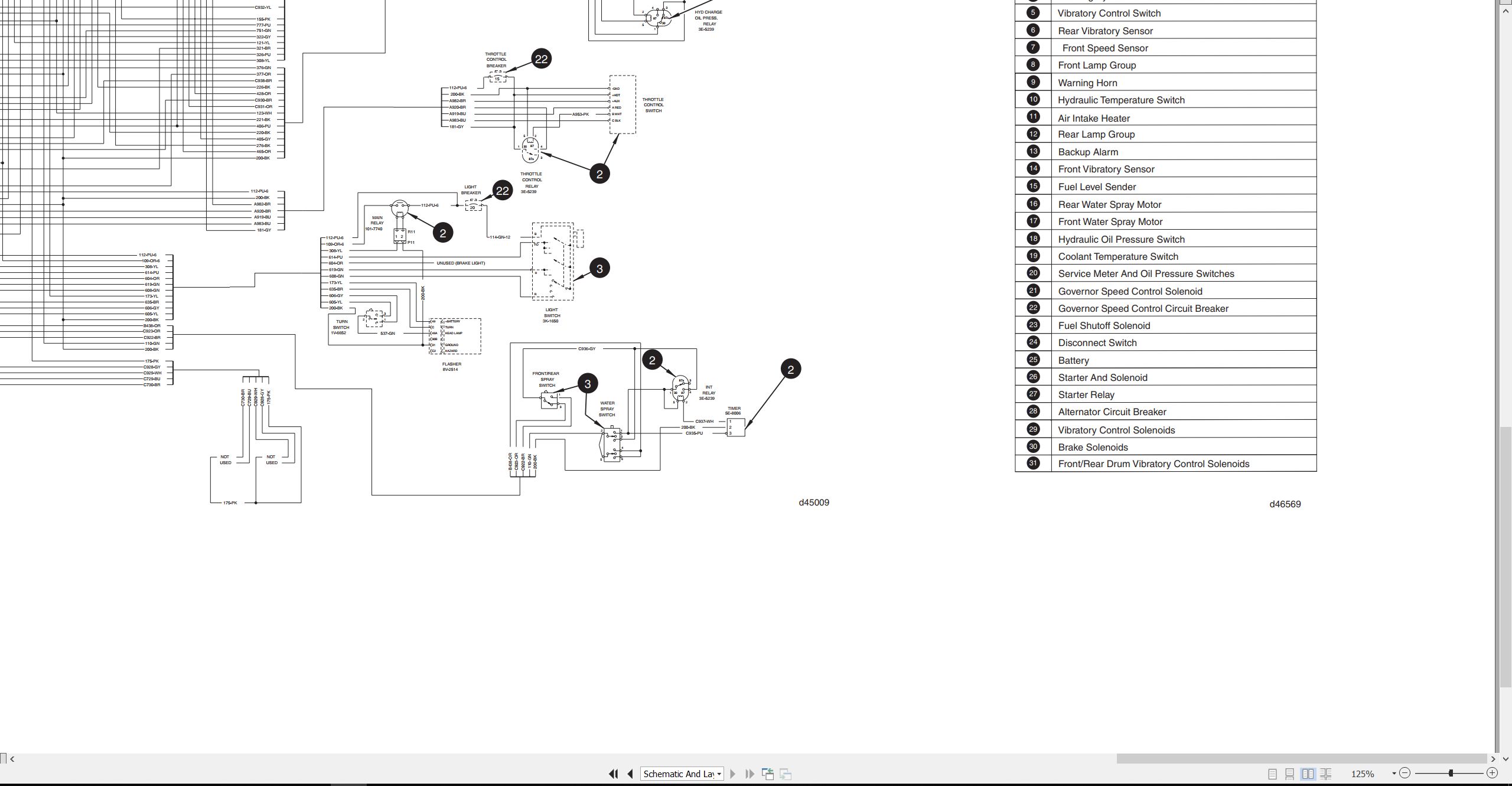Go to the previous page

(x=630, y=774)
